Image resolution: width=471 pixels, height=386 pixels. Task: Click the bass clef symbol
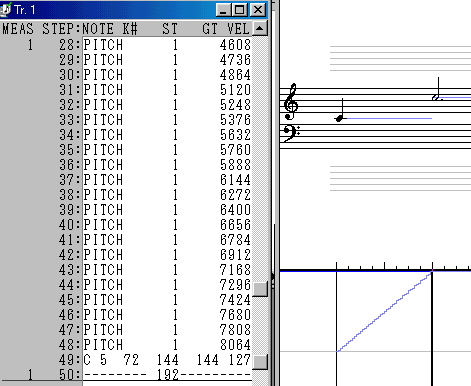[x=291, y=133]
